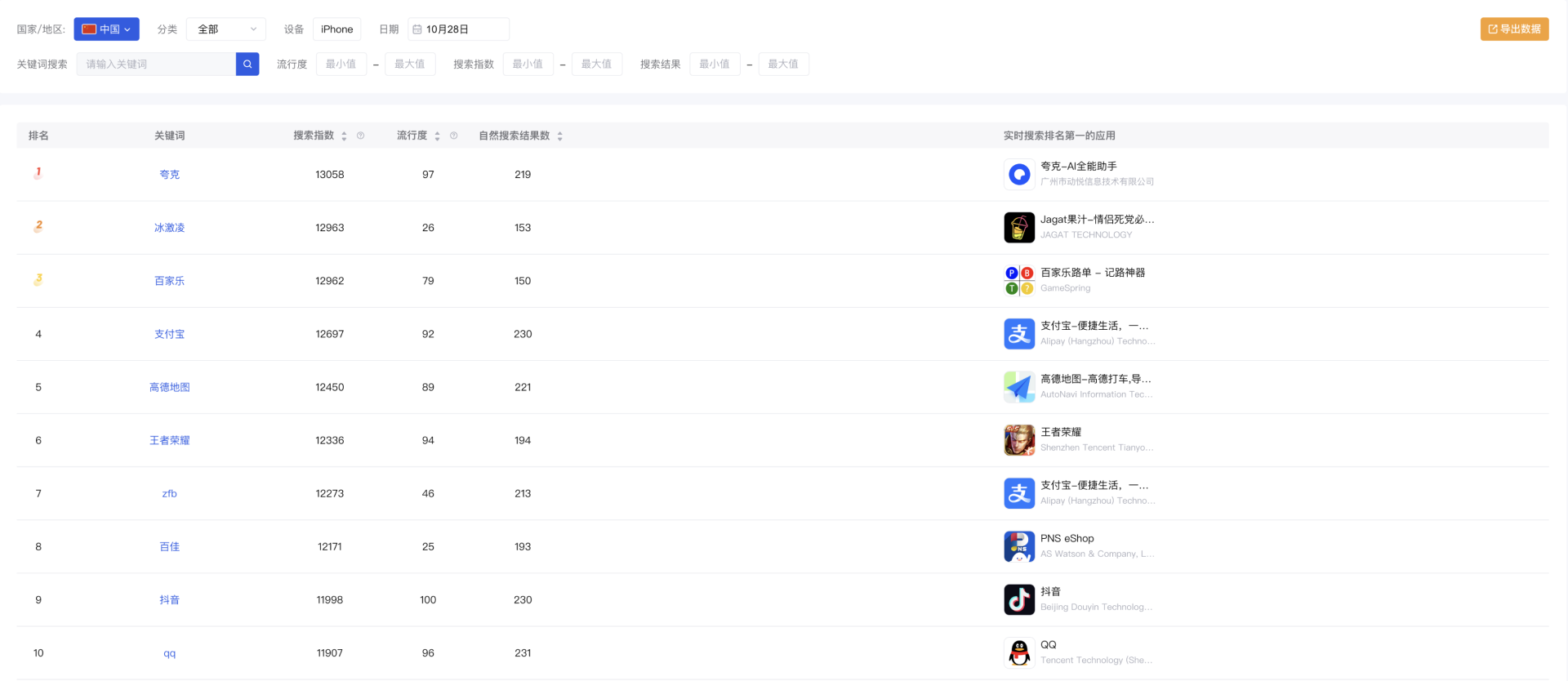
Task: Click the 导出数据 export button
Action: click(1514, 29)
